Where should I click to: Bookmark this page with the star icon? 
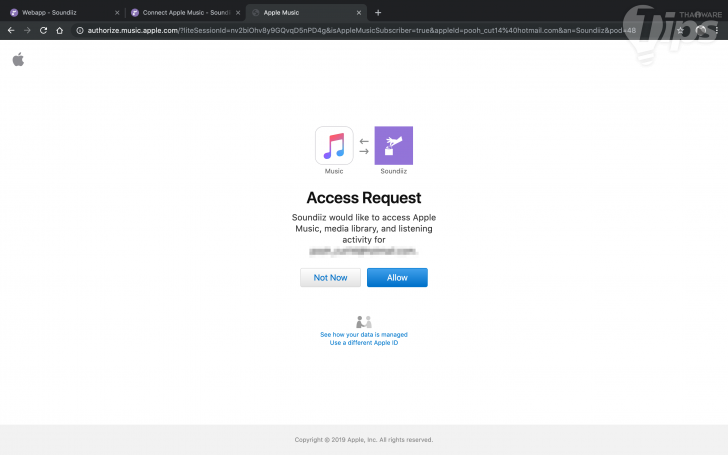[680, 30]
